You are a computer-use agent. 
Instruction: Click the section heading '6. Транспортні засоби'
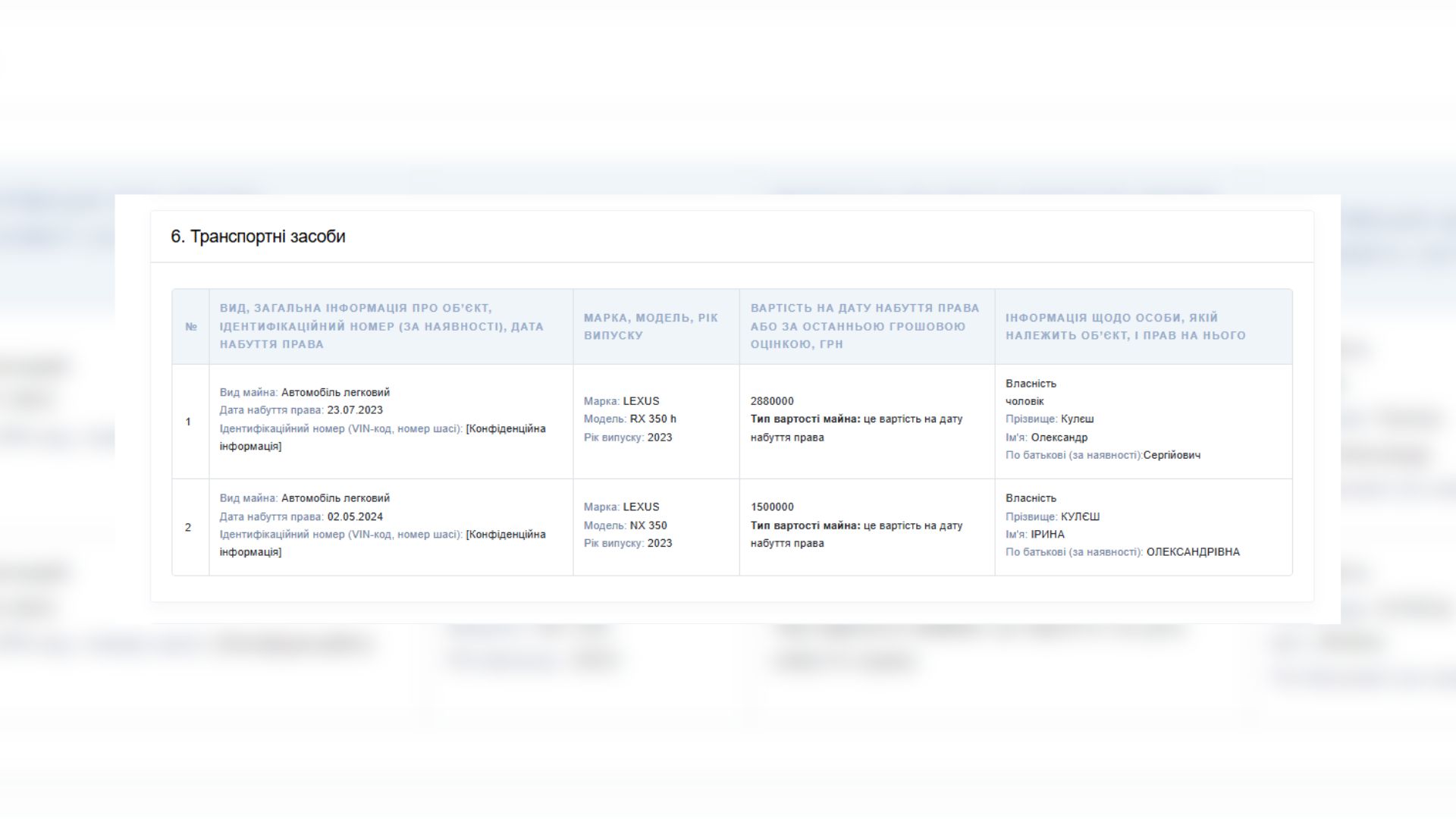258,237
